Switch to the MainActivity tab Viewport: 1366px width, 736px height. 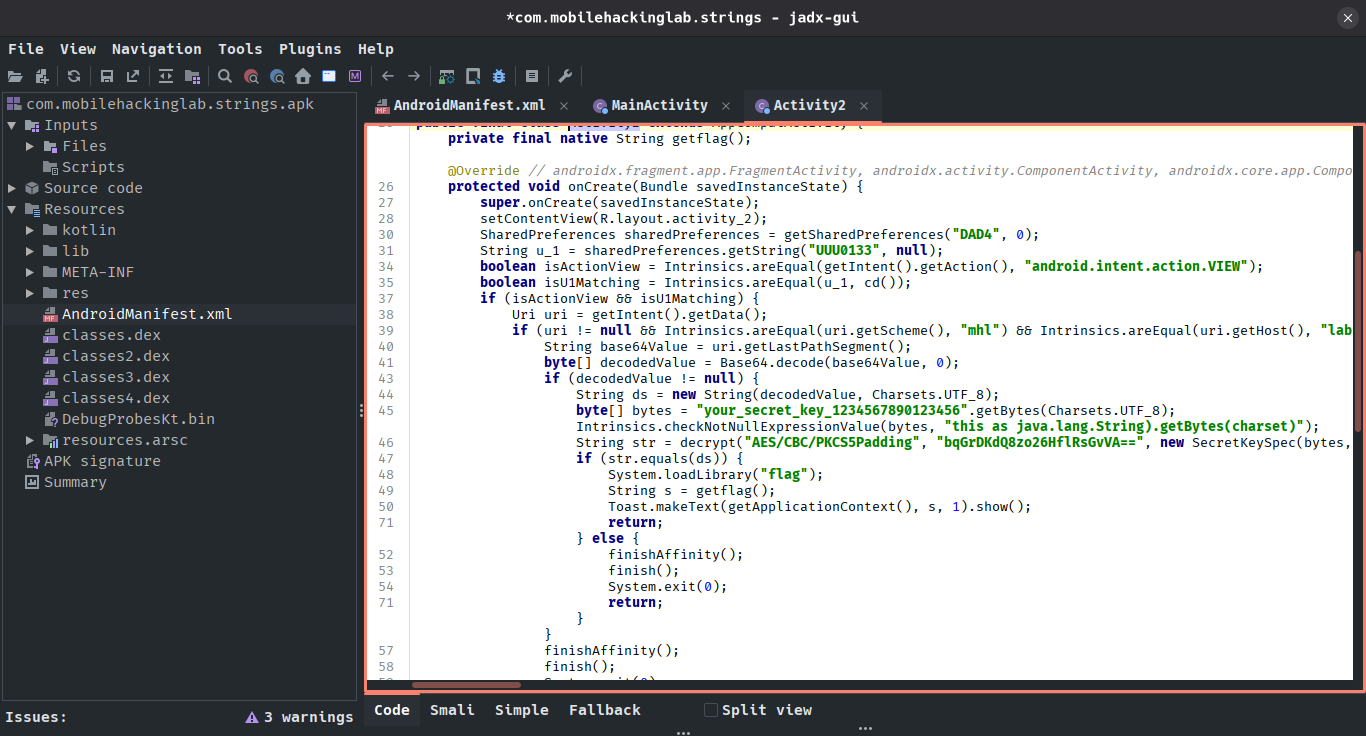[x=658, y=105]
